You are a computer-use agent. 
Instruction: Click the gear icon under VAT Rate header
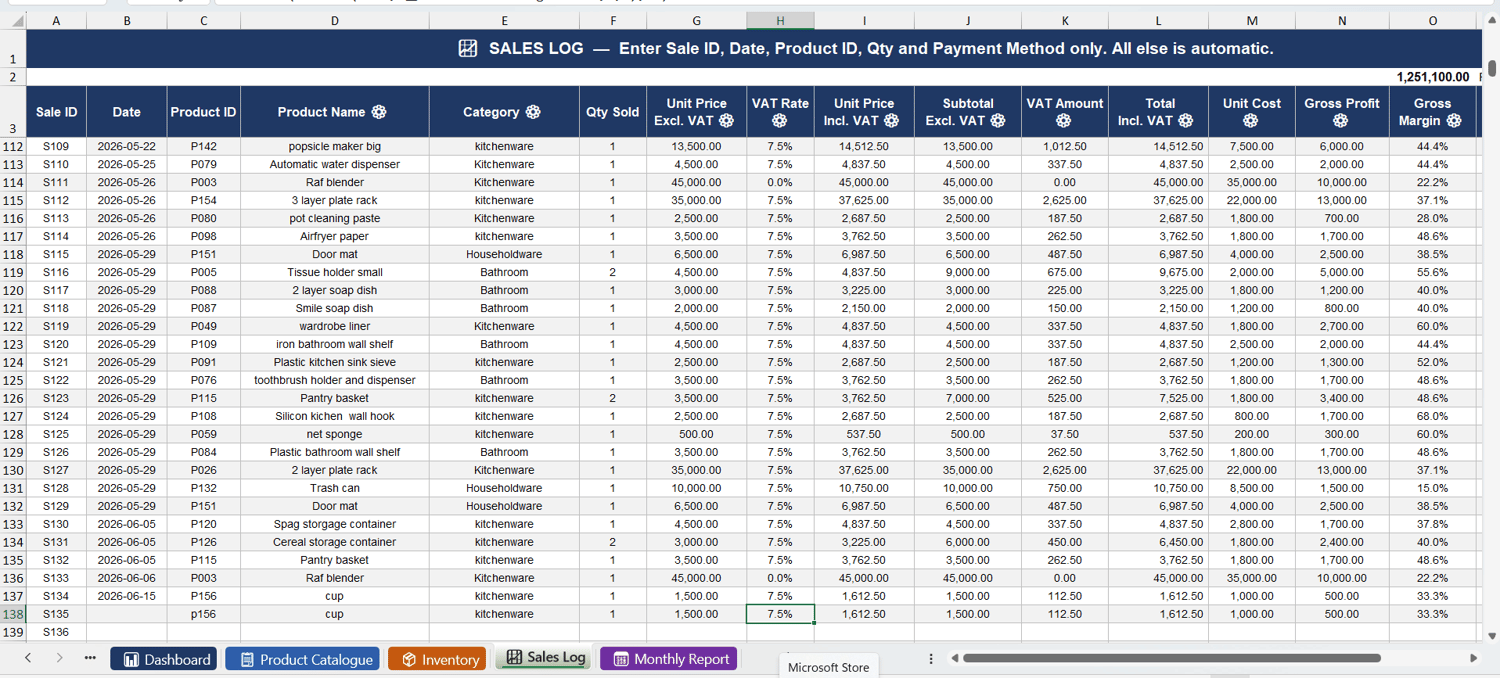779,121
